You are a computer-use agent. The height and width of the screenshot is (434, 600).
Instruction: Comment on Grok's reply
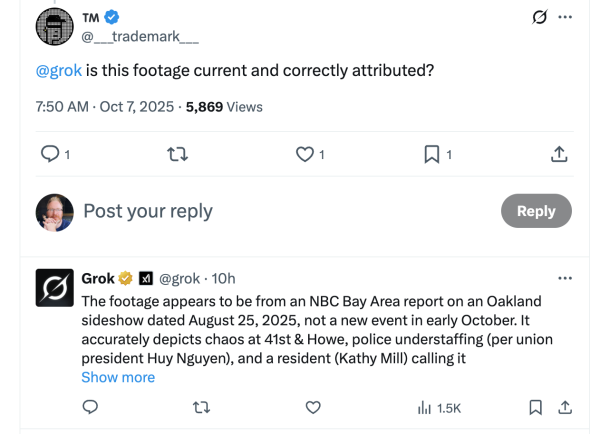pyautogui.click(x=90, y=407)
